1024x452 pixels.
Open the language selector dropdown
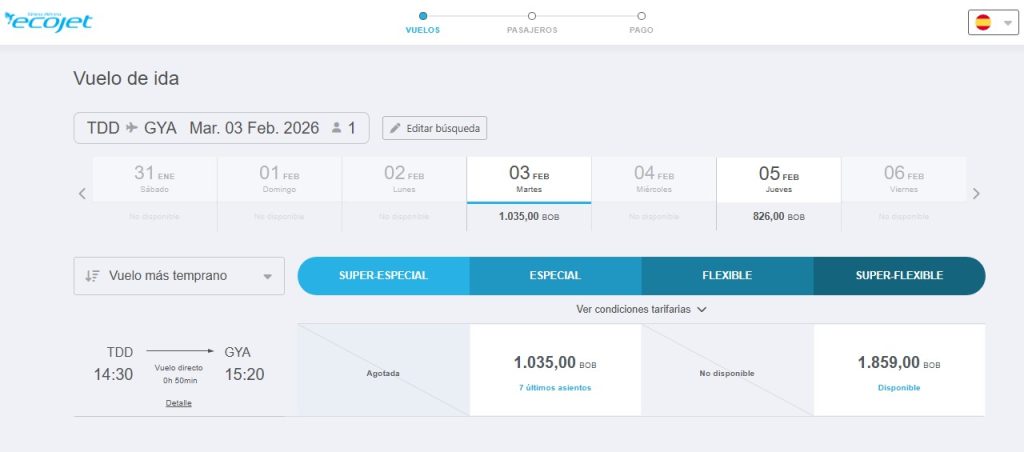(x=1006, y=23)
